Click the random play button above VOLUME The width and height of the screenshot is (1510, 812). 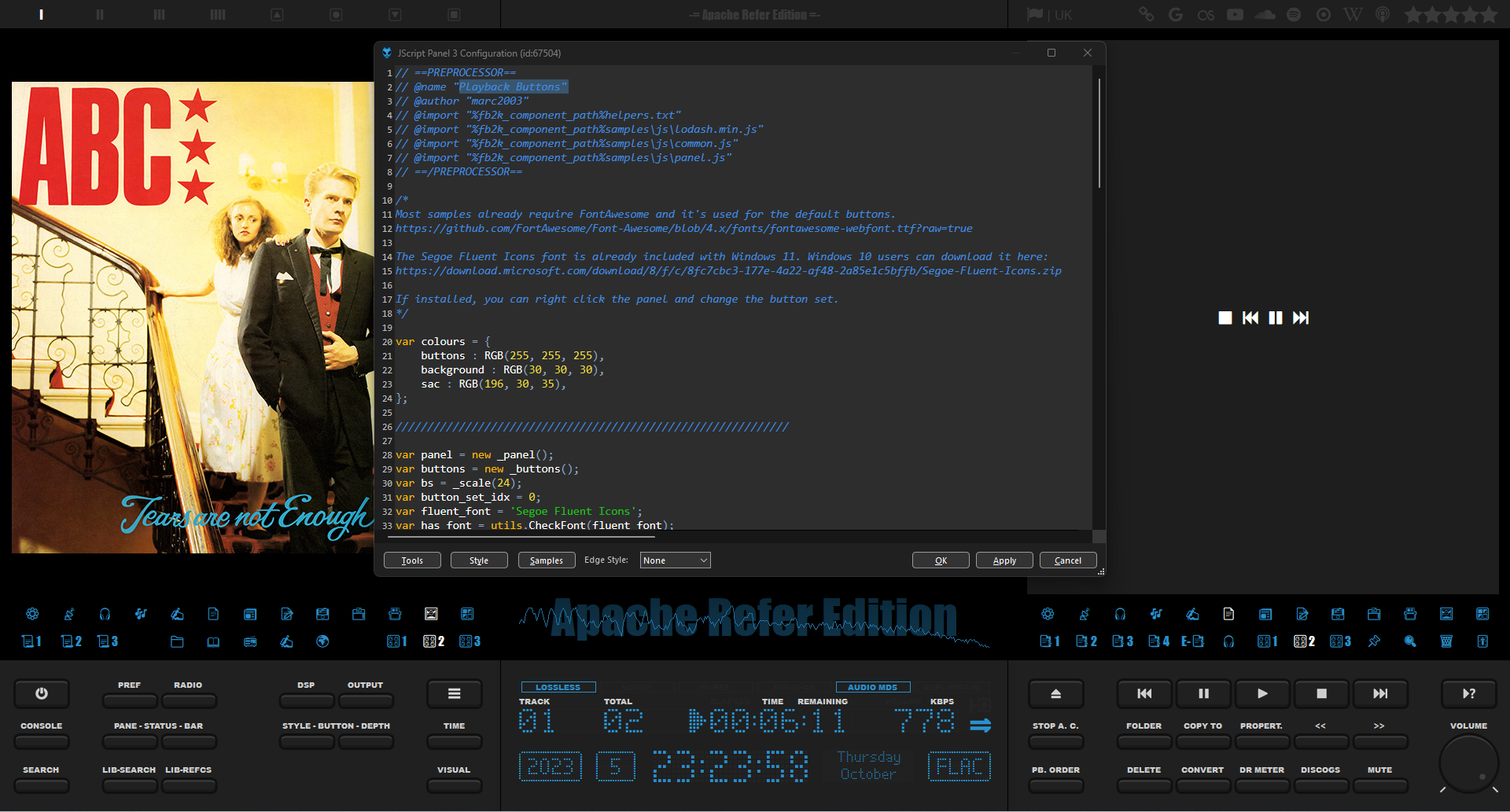pos(1469,693)
